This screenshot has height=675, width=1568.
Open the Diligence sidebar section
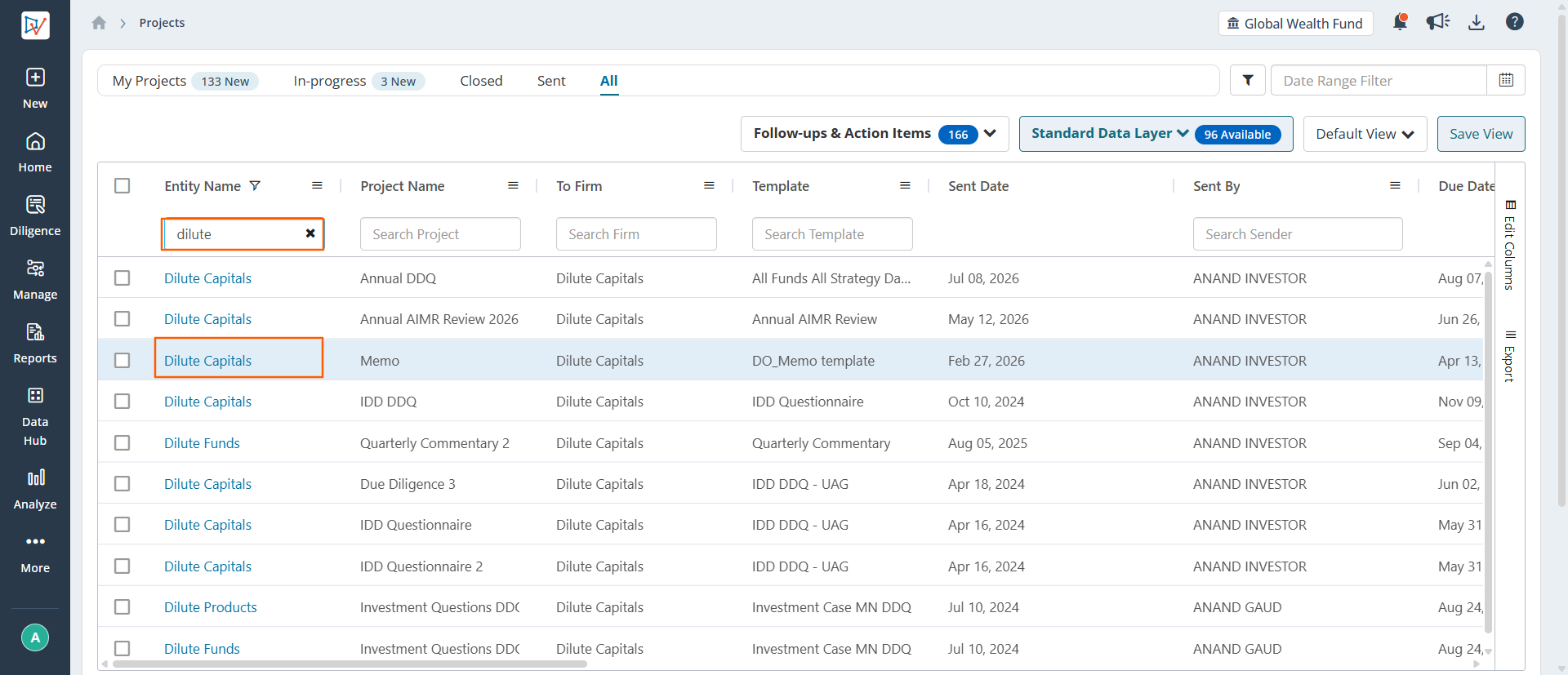coord(35,216)
